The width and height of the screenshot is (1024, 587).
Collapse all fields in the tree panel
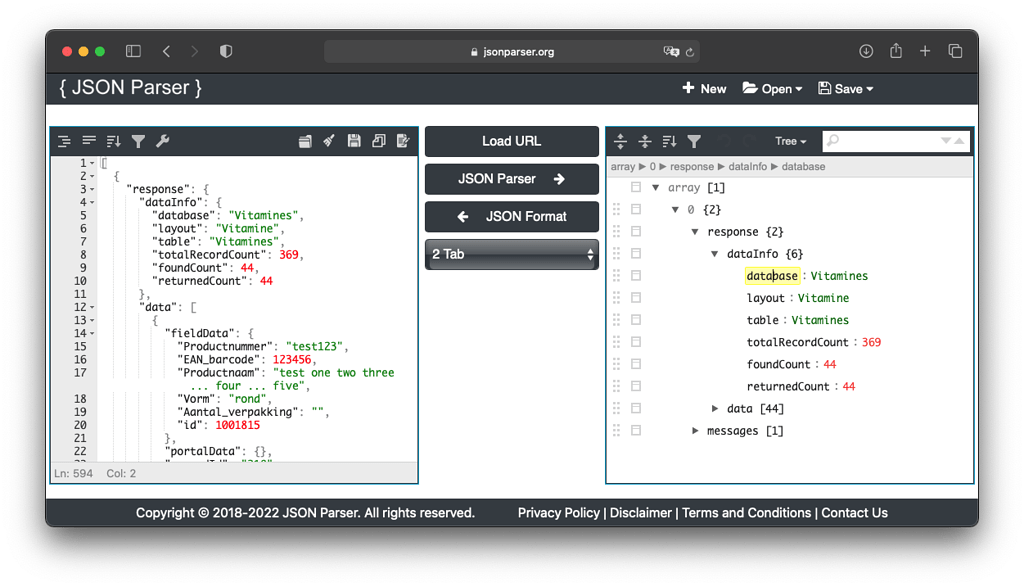[x=645, y=142]
